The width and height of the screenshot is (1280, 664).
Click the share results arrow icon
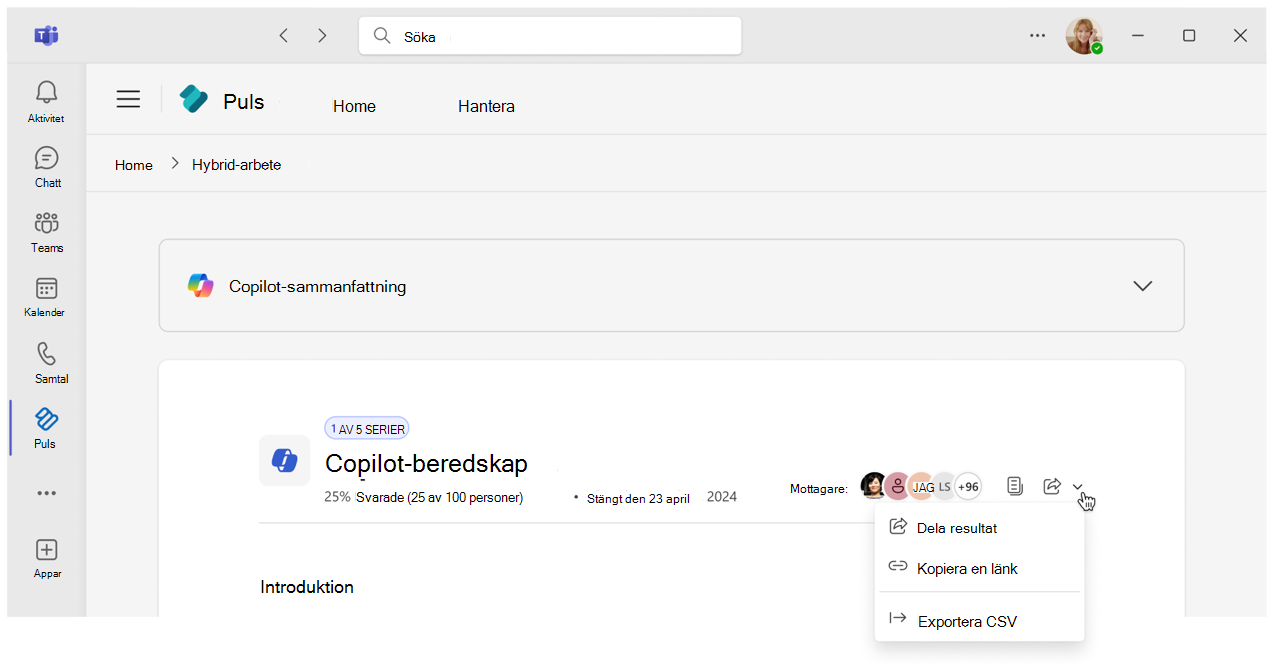tap(1051, 486)
